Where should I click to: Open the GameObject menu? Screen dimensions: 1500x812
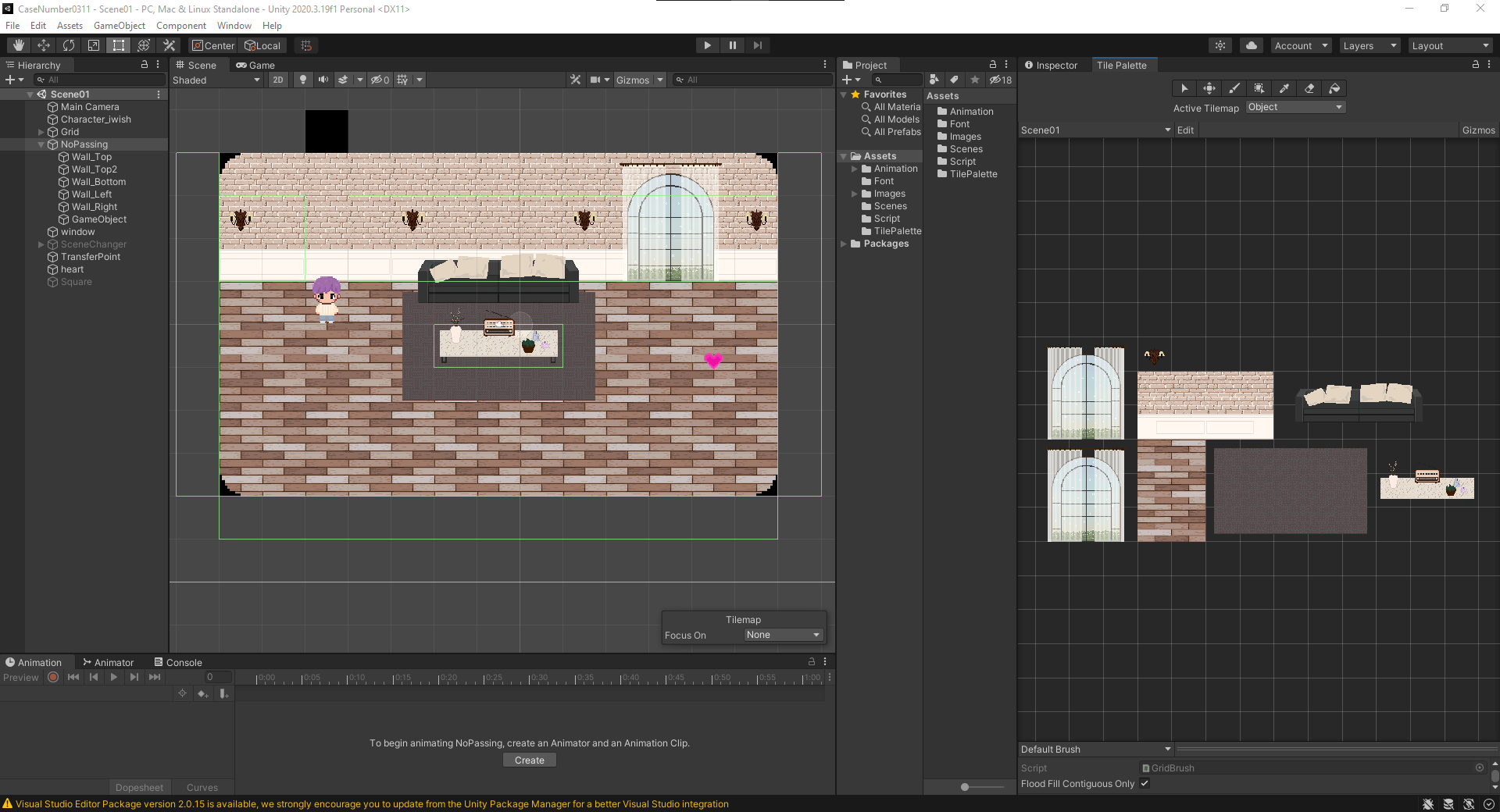[119, 26]
